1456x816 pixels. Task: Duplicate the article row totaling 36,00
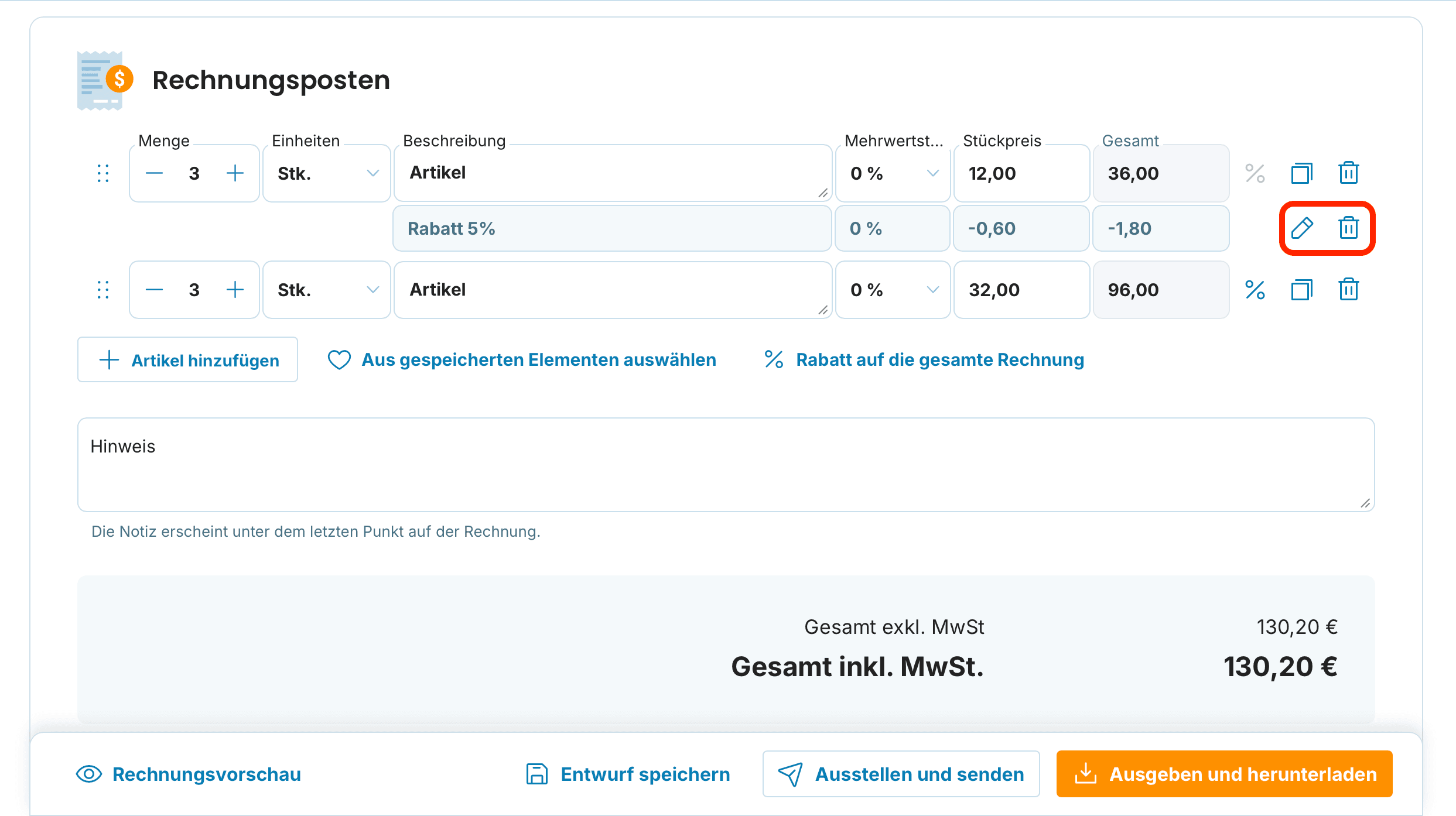point(1301,173)
